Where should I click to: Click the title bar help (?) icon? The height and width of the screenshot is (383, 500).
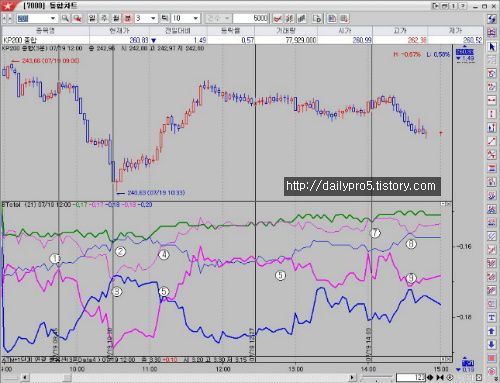click(463, 6)
